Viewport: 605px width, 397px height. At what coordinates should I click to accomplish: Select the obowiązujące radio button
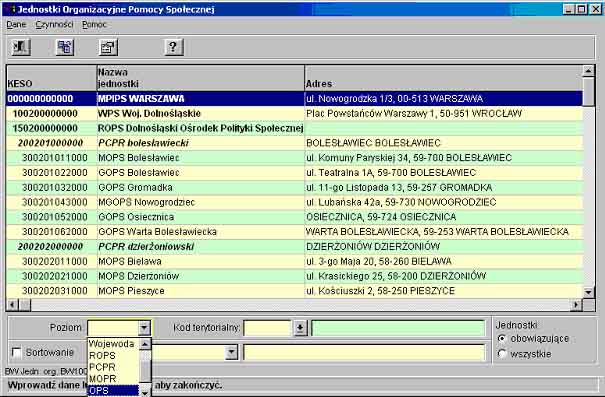(x=502, y=339)
